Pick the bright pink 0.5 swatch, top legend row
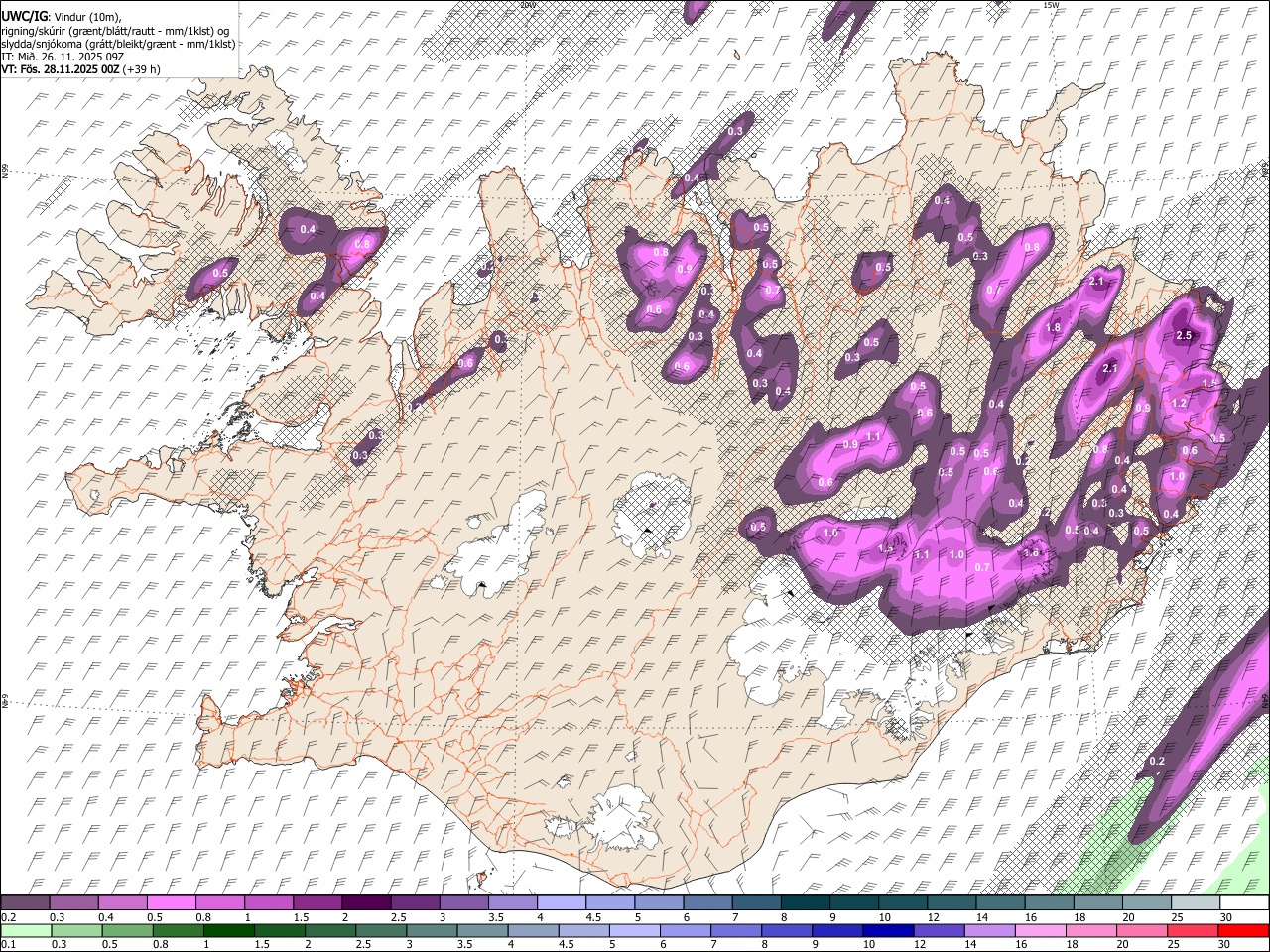This screenshot has width=1270, height=952. pyautogui.click(x=171, y=903)
